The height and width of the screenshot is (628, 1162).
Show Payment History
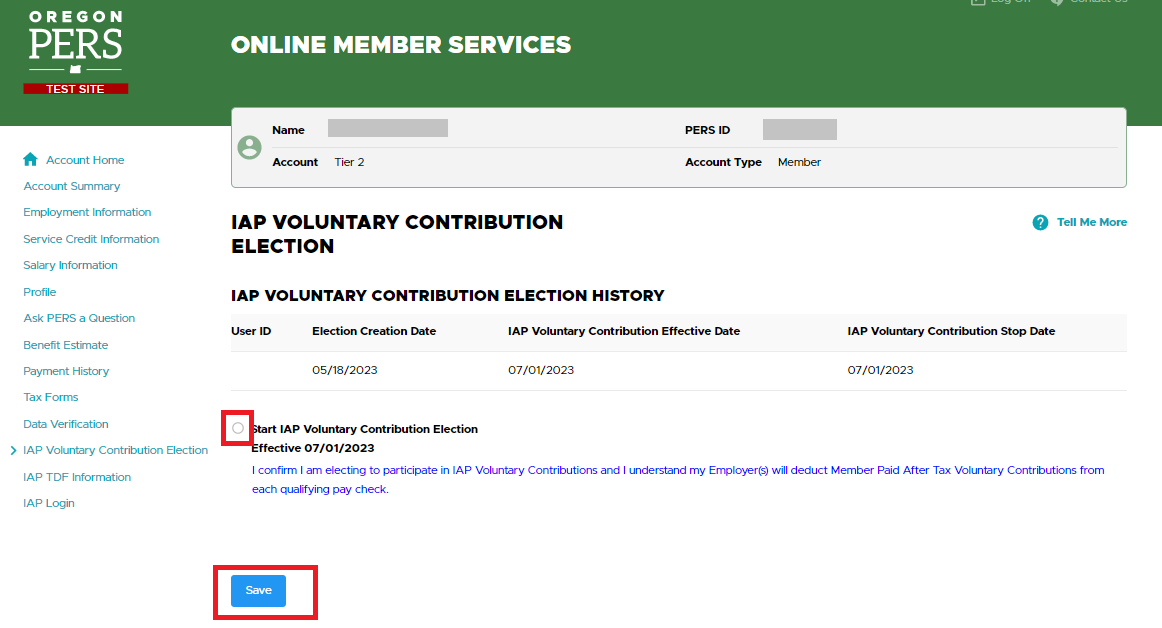pos(66,372)
